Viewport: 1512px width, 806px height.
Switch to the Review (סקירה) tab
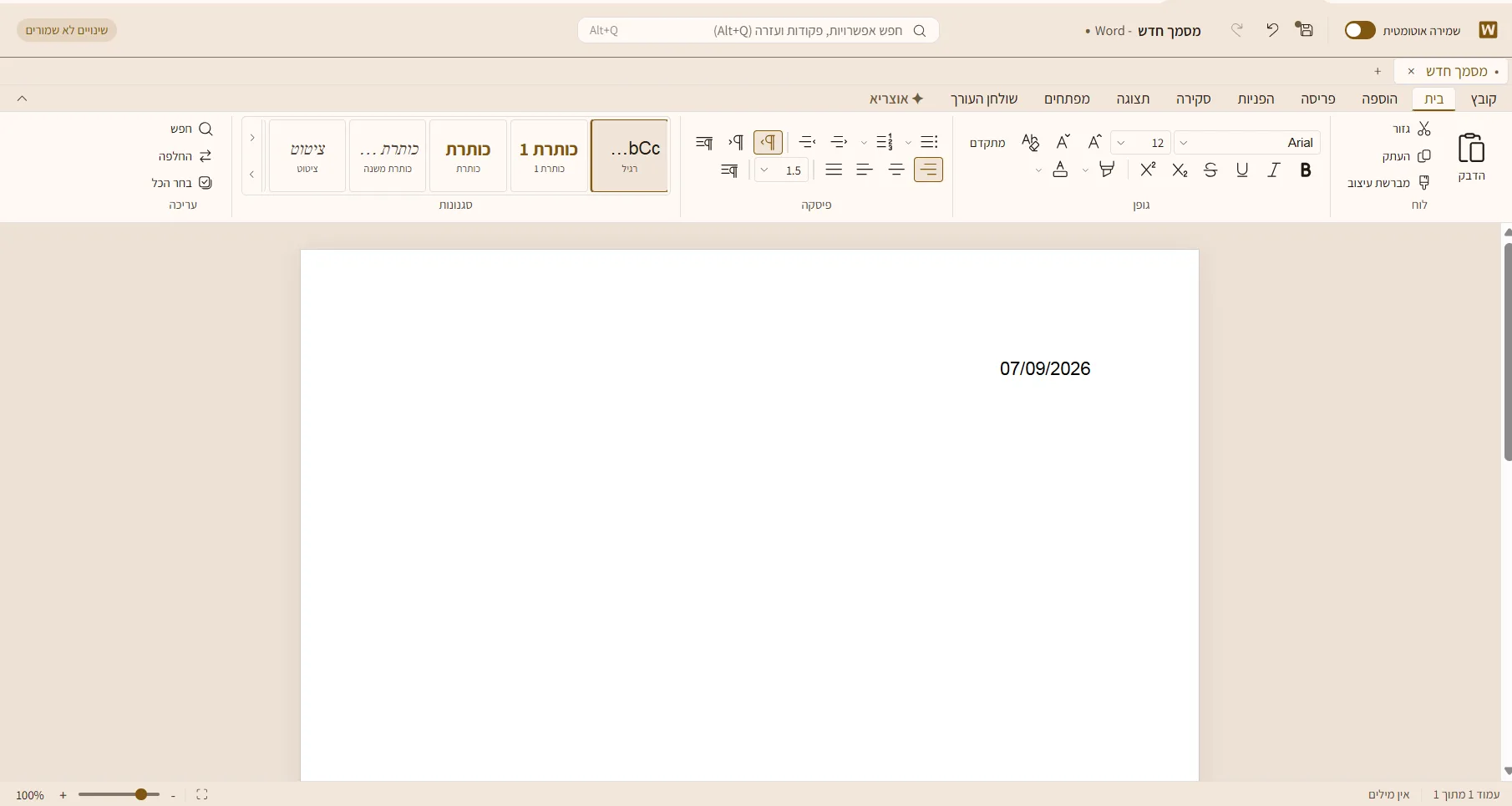coord(1194,99)
